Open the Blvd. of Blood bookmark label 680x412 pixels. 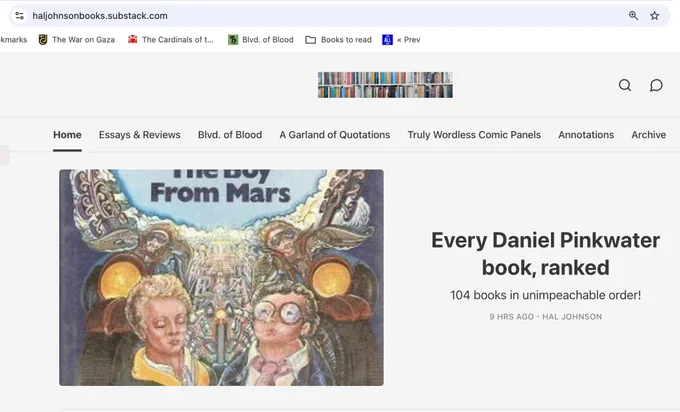click(268, 40)
